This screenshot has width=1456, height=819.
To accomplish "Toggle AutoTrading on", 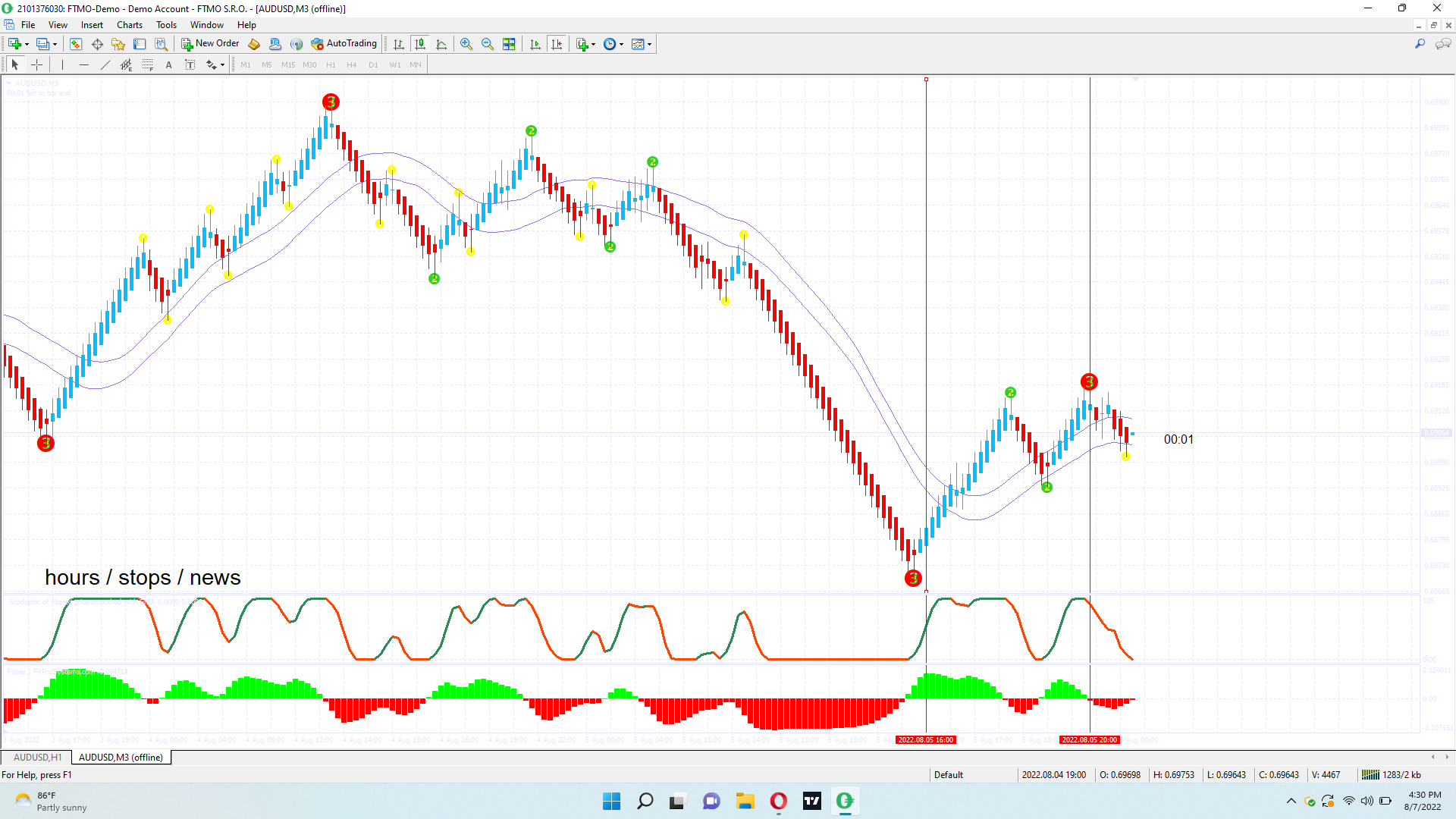I will click(x=344, y=44).
